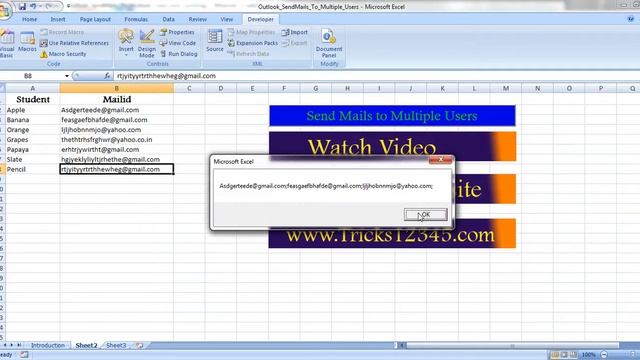Select the Student header cell
Screen dimensions: 640x360
point(33,99)
